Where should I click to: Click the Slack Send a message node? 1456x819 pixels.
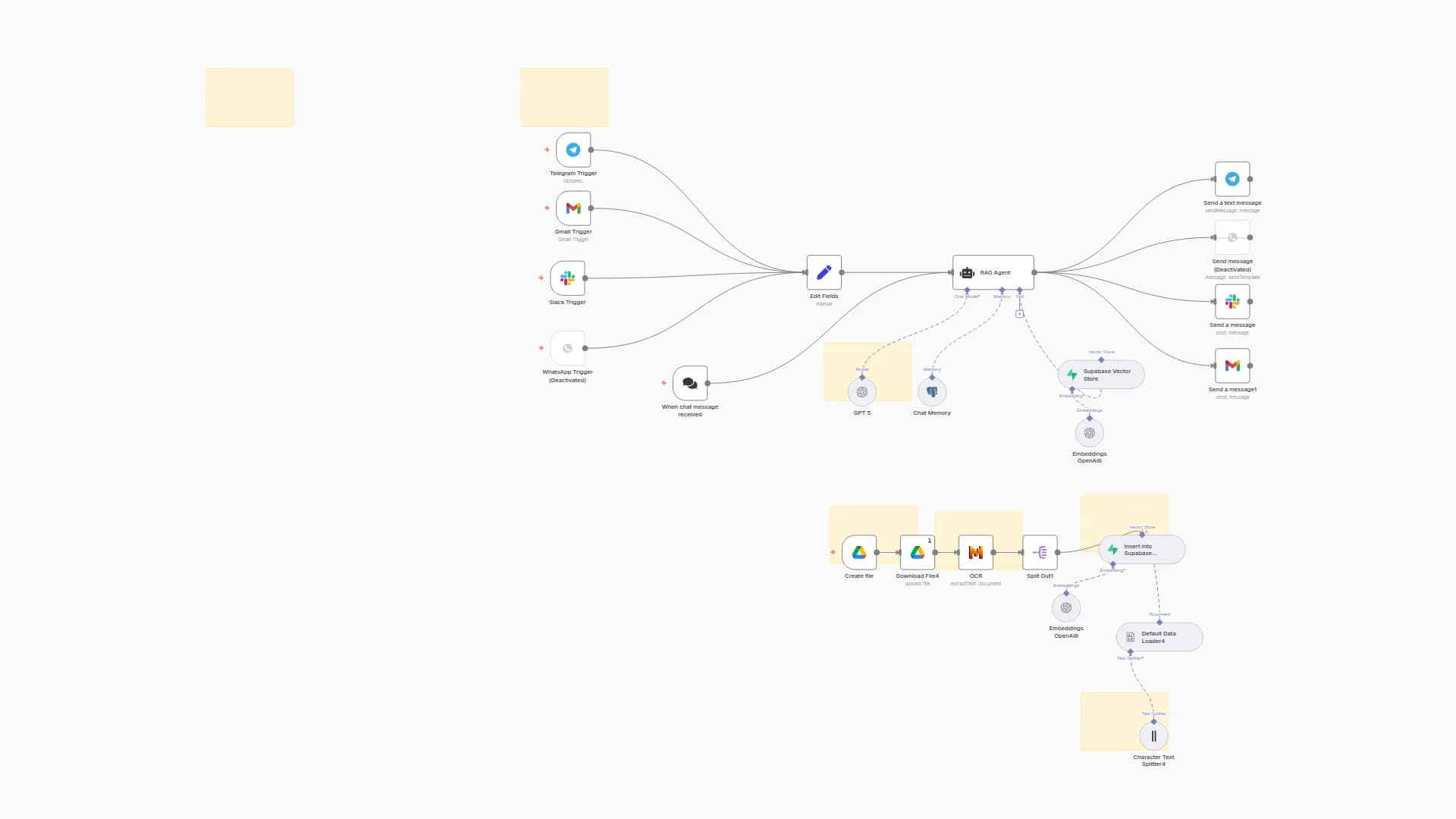click(x=1232, y=302)
